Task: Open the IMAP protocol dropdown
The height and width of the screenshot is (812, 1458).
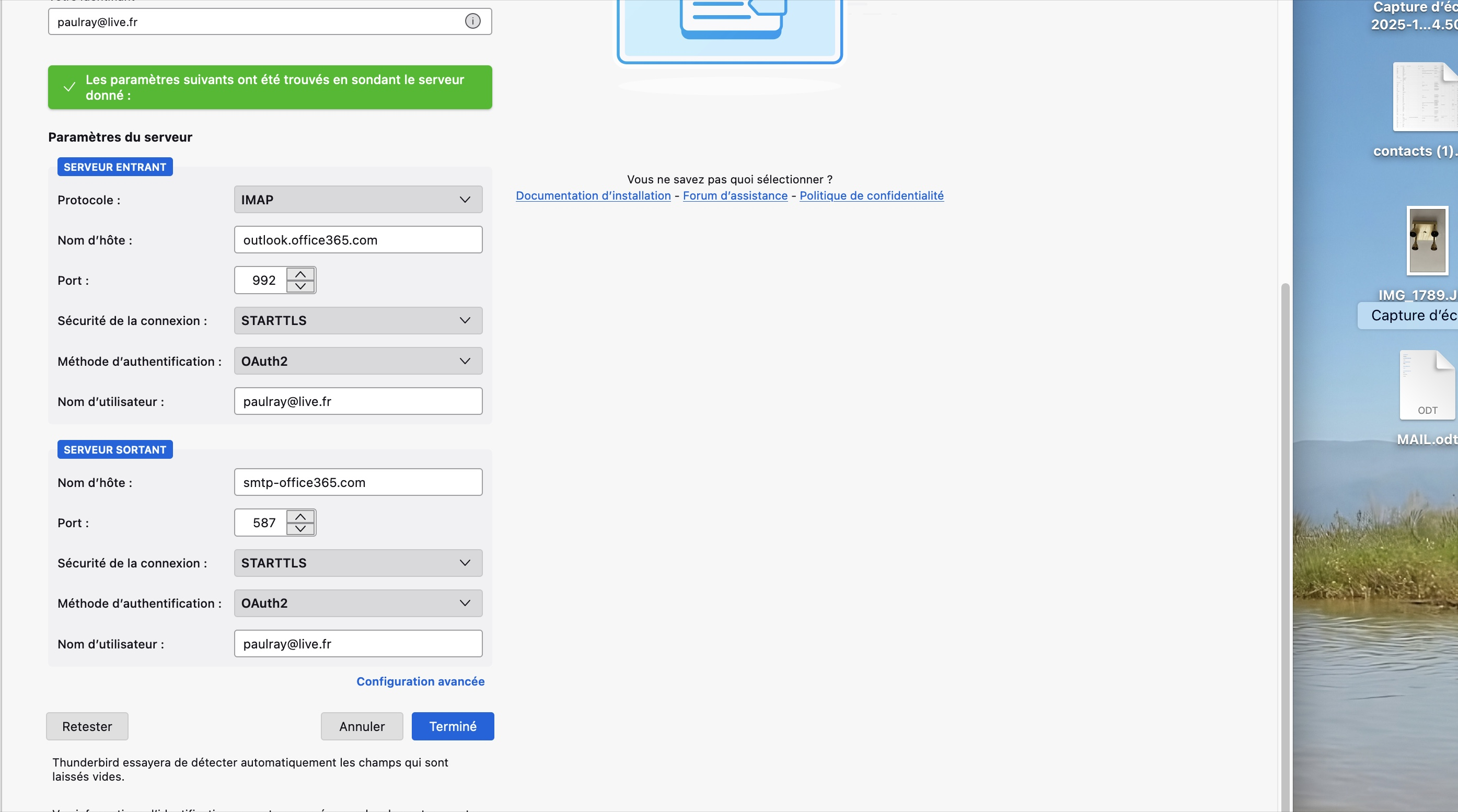Action: [x=358, y=200]
